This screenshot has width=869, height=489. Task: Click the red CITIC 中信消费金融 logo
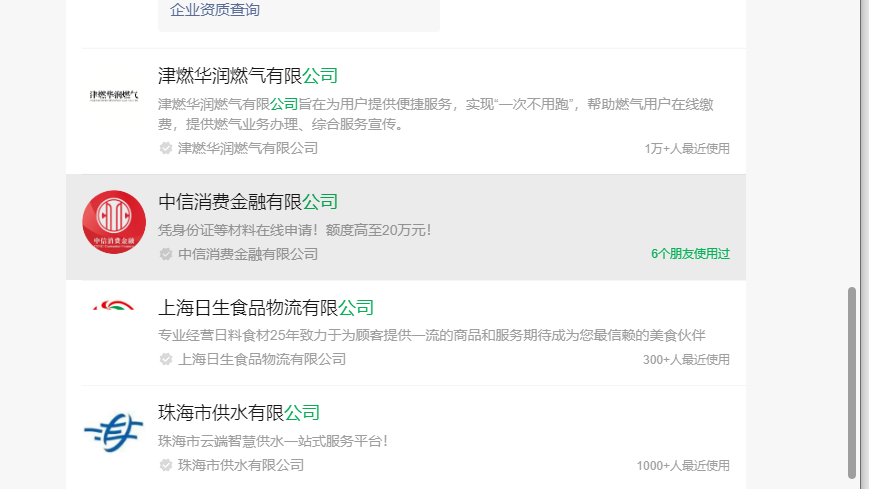[114, 222]
